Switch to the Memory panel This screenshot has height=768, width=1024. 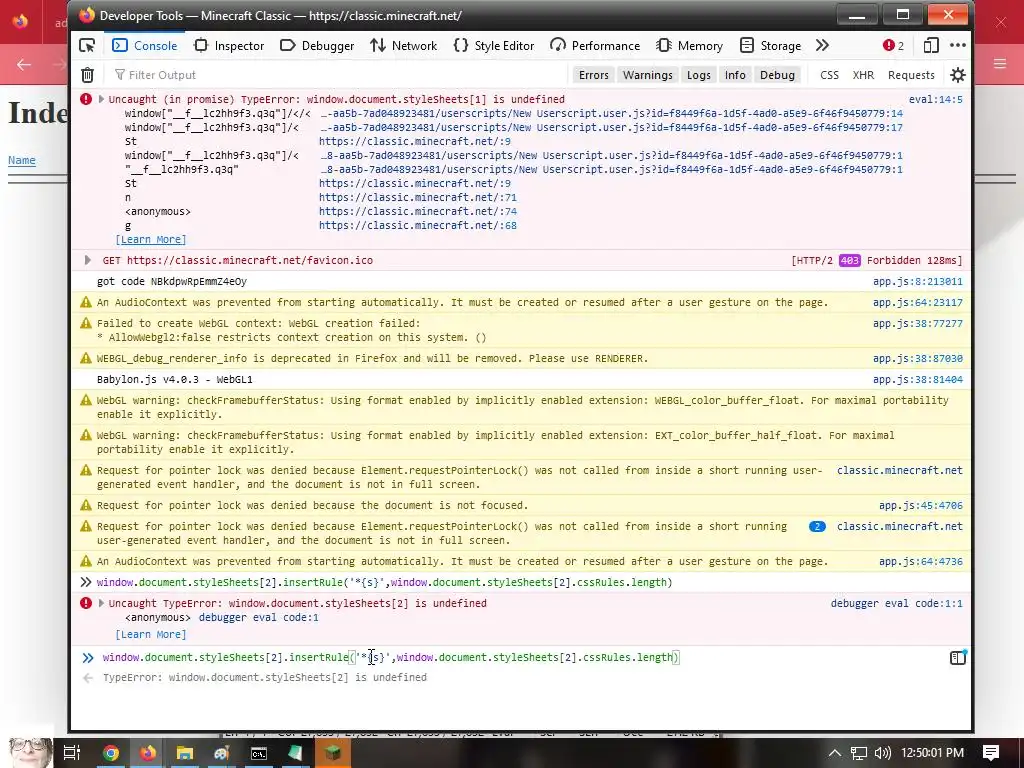pos(689,45)
